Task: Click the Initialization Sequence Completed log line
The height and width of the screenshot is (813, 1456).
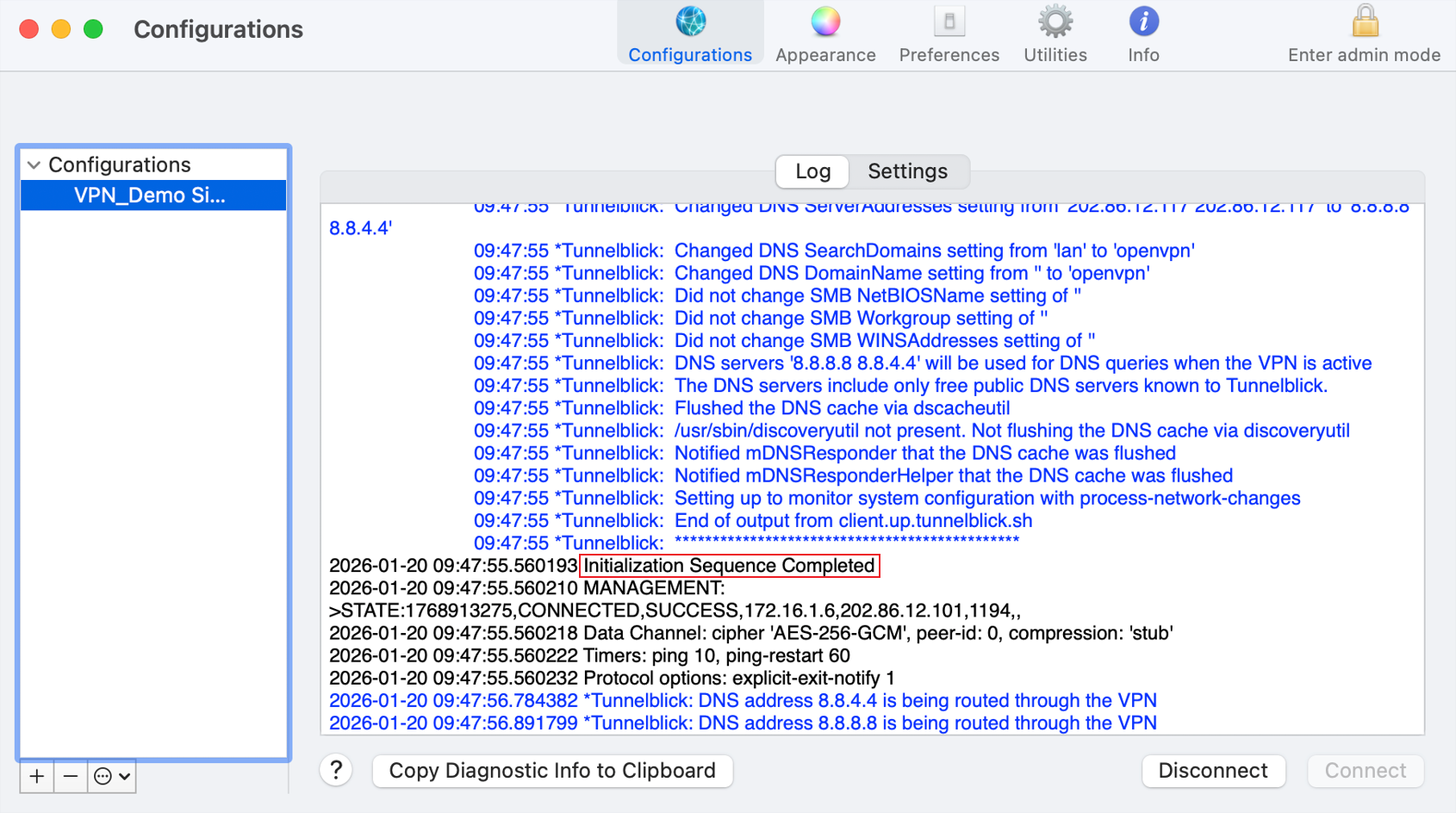Action: click(729, 566)
